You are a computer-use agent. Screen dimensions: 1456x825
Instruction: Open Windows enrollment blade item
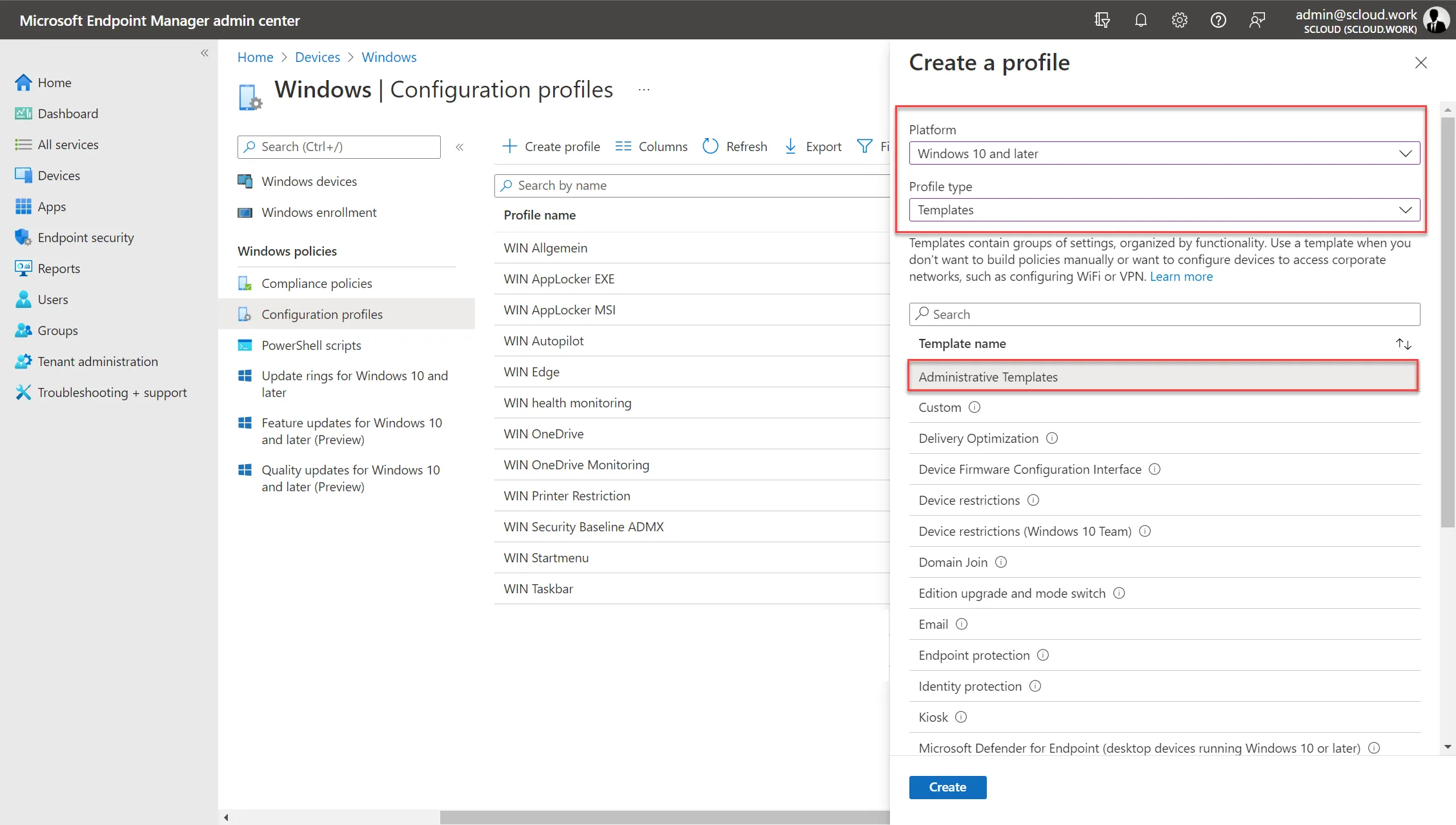[319, 212]
